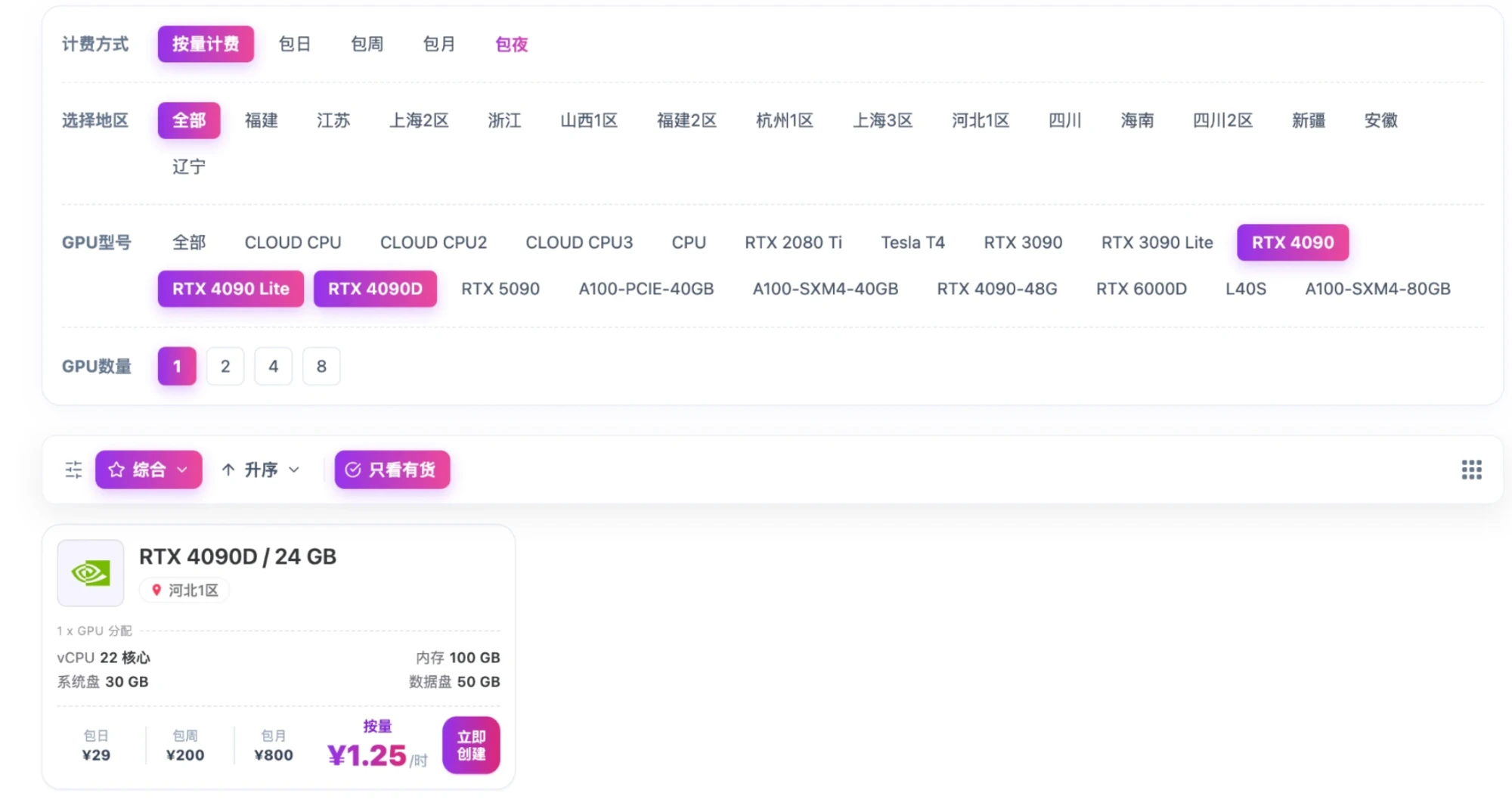Screen dimensions: 1512x809
Task: Select GPU count 4
Action: click(x=273, y=366)
